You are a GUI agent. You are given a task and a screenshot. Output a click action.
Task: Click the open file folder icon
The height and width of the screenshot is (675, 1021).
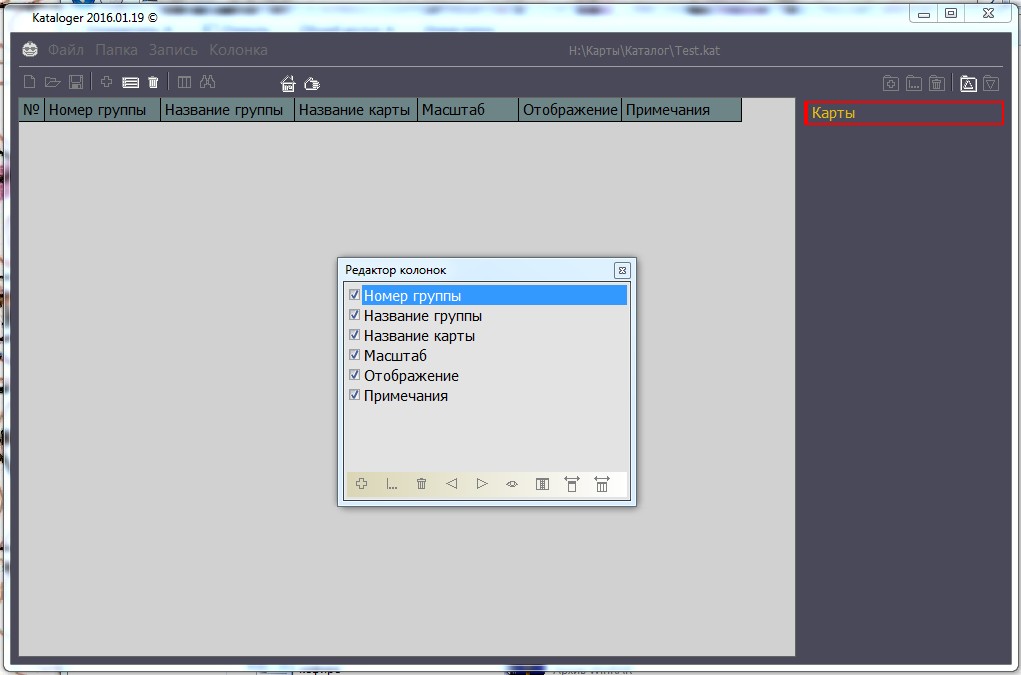(53, 82)
